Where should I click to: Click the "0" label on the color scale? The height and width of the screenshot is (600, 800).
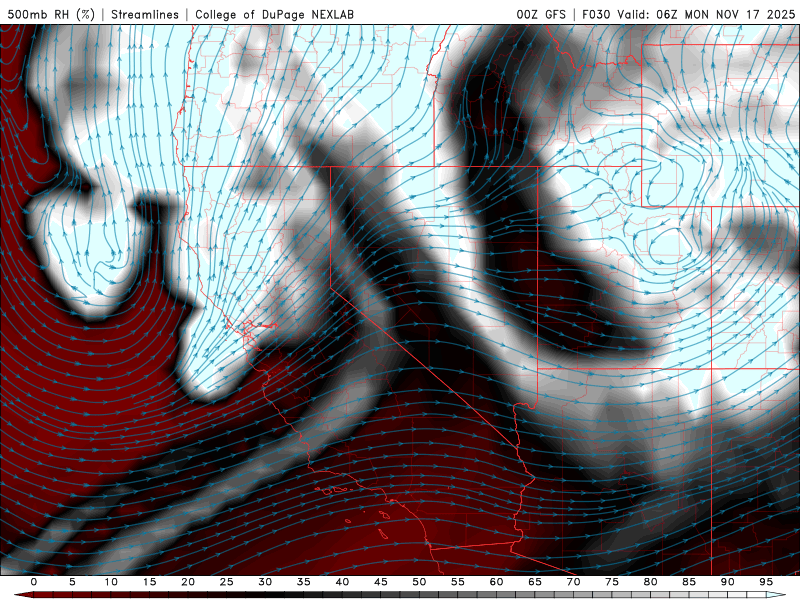pos(34,582)
